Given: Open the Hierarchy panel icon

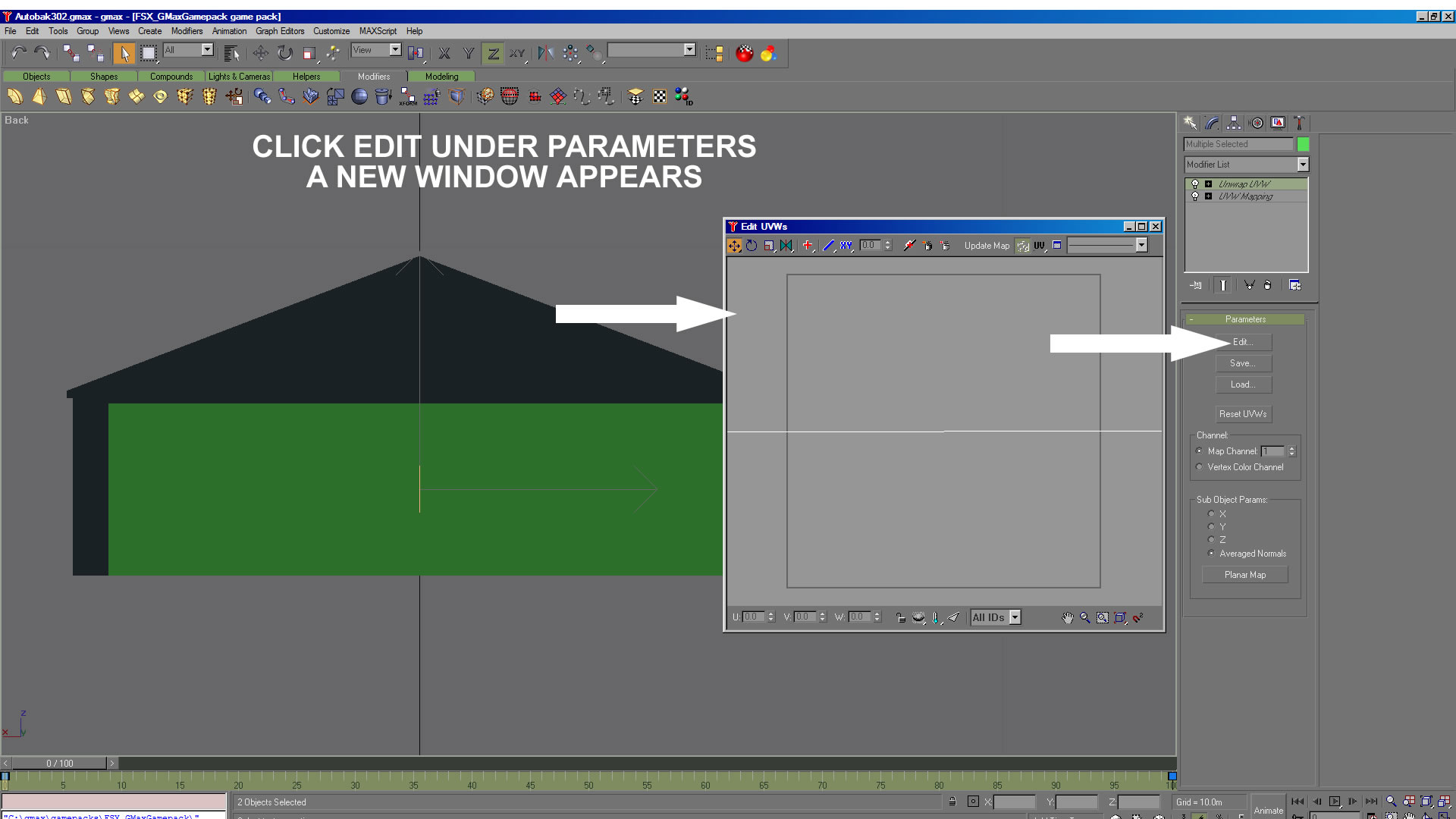Looking at the screenshot, I should (x=1234, y=123).
